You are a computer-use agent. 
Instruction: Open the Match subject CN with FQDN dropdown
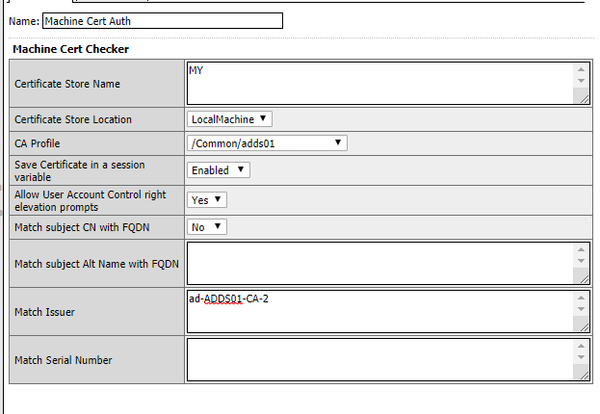(x=208, y=227)
